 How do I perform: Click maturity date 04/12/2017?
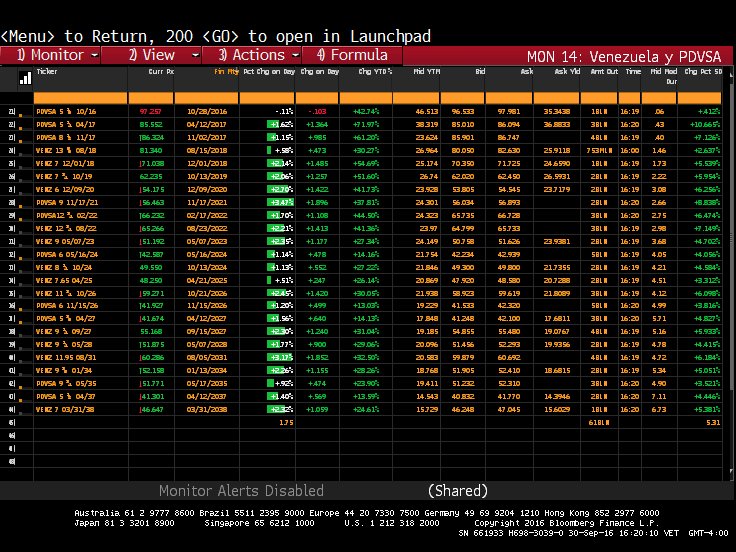click(x=207, y=124)
